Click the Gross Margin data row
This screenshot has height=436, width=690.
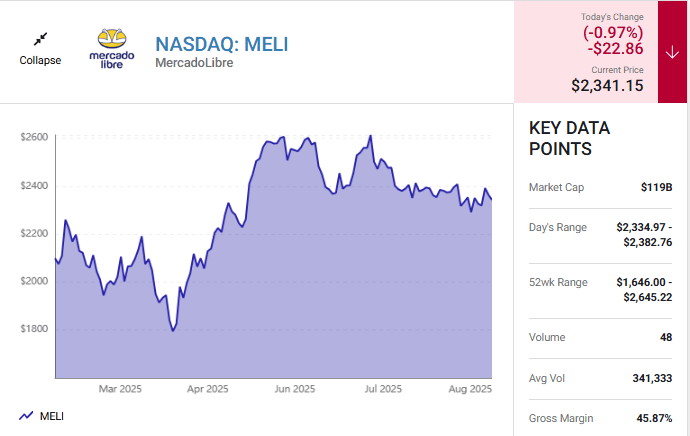600,418
